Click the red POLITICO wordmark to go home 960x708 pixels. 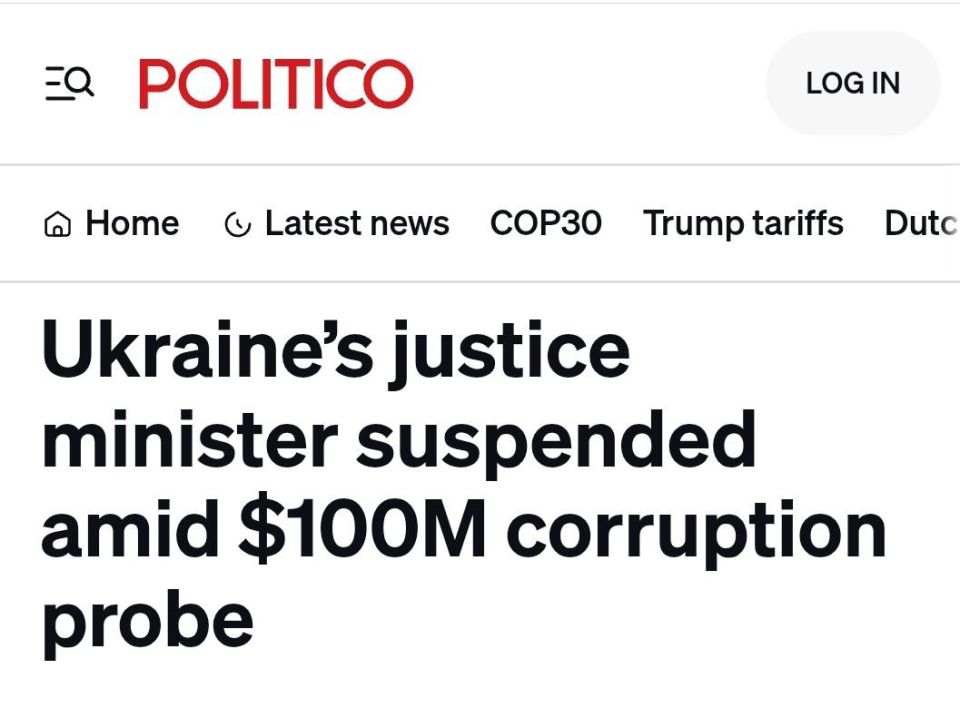pos(275,83)
